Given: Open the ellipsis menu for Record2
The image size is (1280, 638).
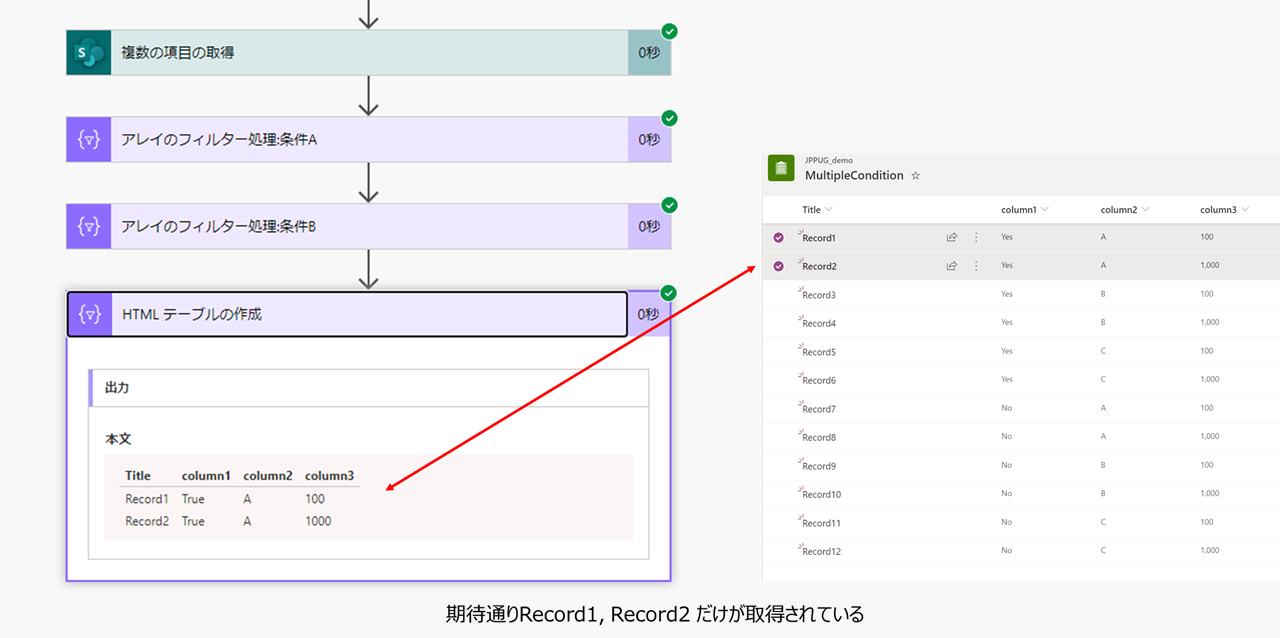Looking at the screenshot, I should tap(975, 266).
